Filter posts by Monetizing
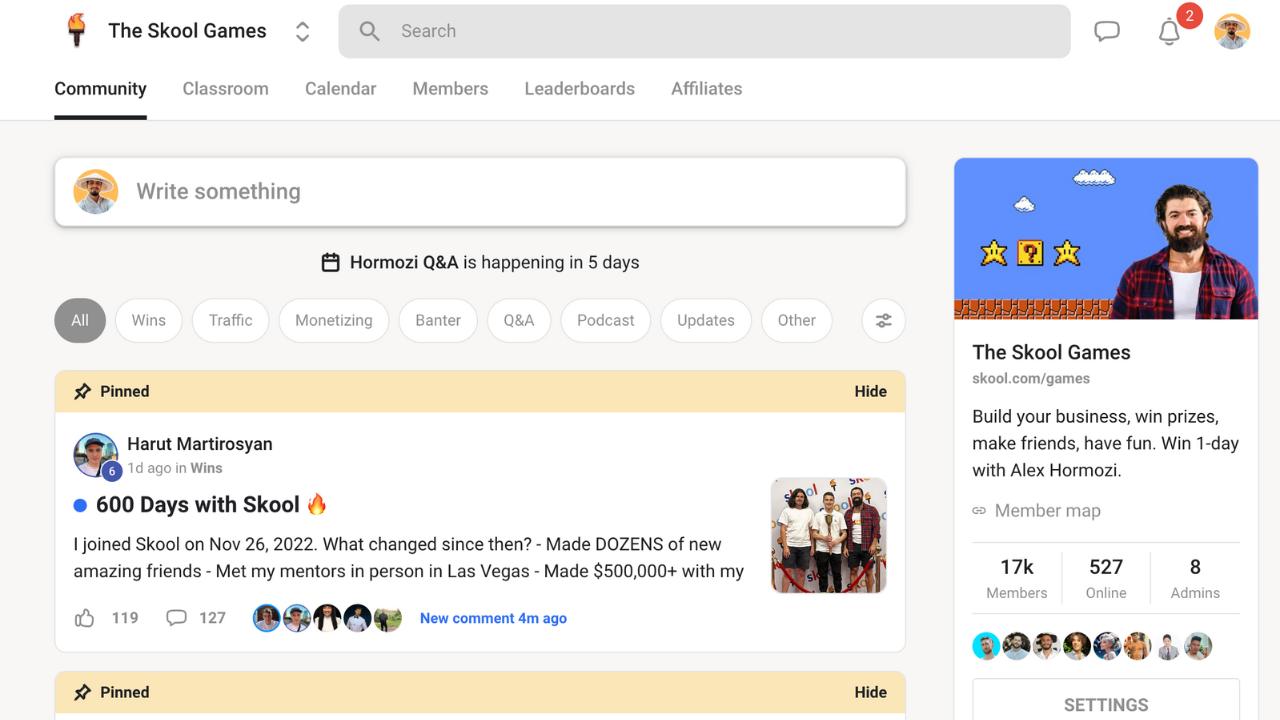Viewport: 1280px width, 720px height. tap(334, 320)
